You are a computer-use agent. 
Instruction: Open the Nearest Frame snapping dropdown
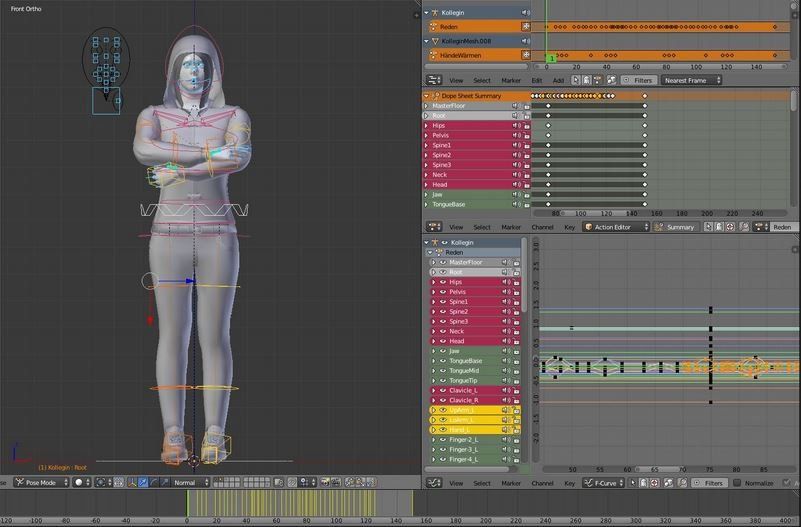691,80
